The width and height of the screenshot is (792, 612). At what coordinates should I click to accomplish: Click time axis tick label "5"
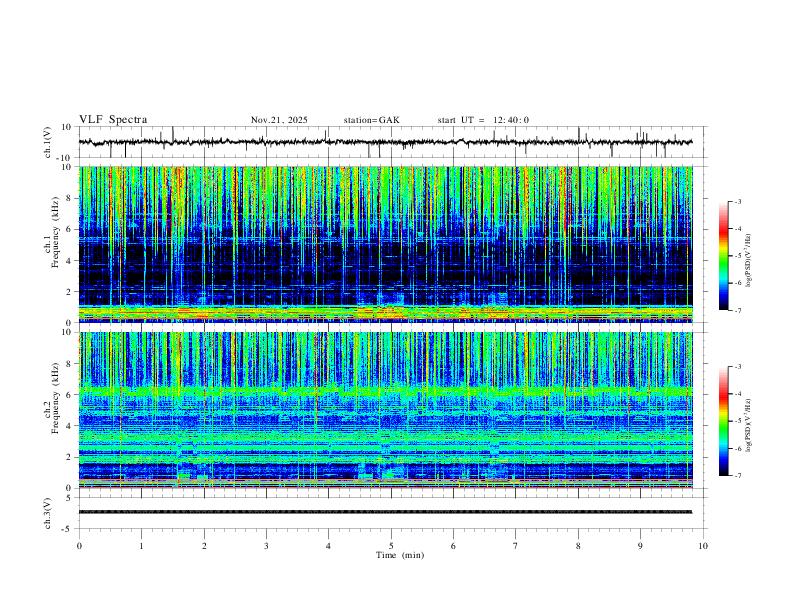(x=391, y=546)
